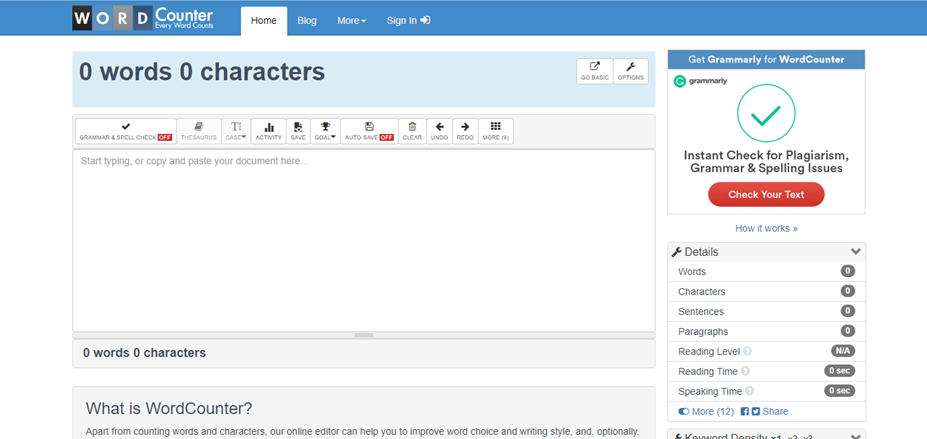Viewport: 927px width, 439px height.
Task: Clear the document with trash icon
Action: coord(412,131)
